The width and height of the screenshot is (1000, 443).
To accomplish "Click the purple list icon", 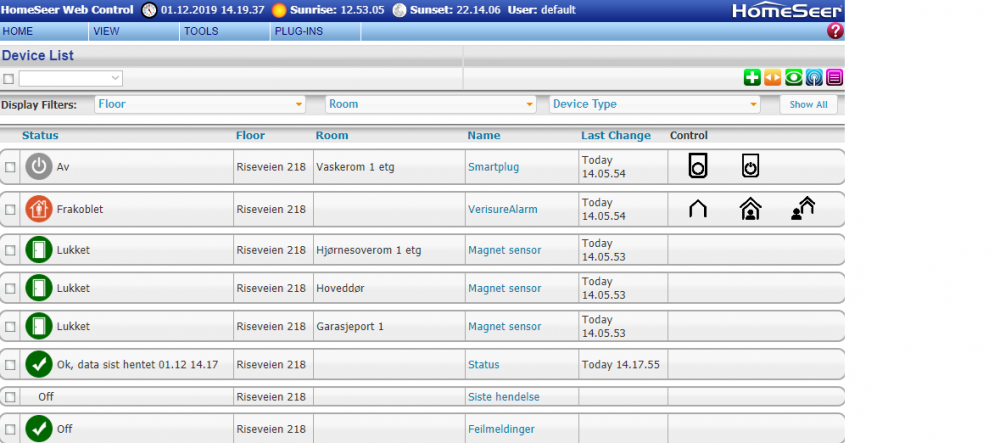I will tap(834, 78).
